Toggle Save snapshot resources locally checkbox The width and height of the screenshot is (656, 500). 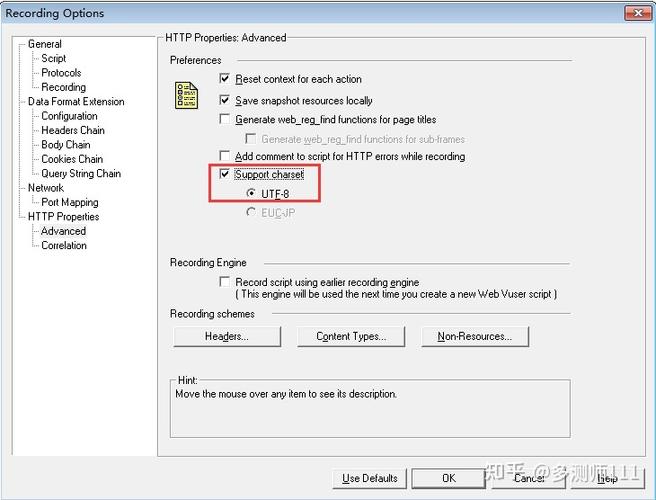point(225,100)
